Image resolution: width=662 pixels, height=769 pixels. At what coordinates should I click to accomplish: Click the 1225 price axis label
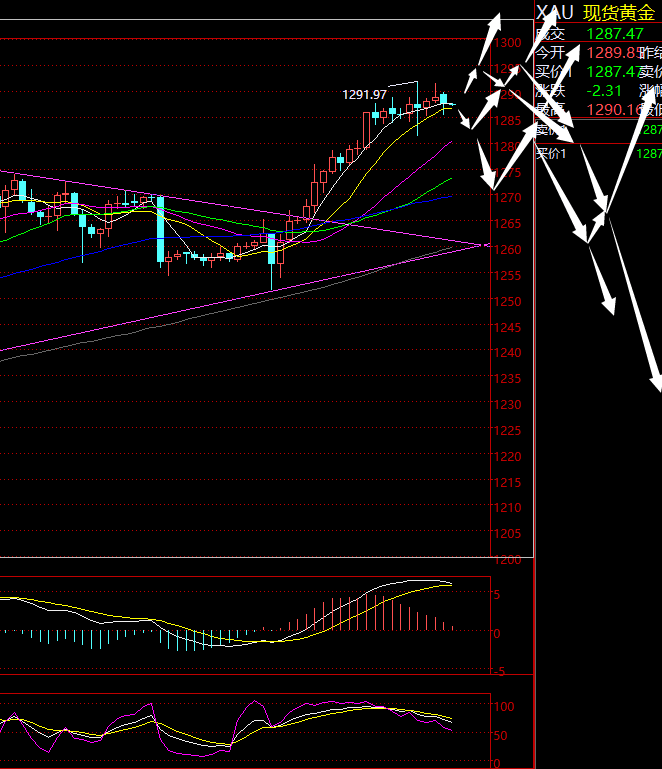coord(508,431)
